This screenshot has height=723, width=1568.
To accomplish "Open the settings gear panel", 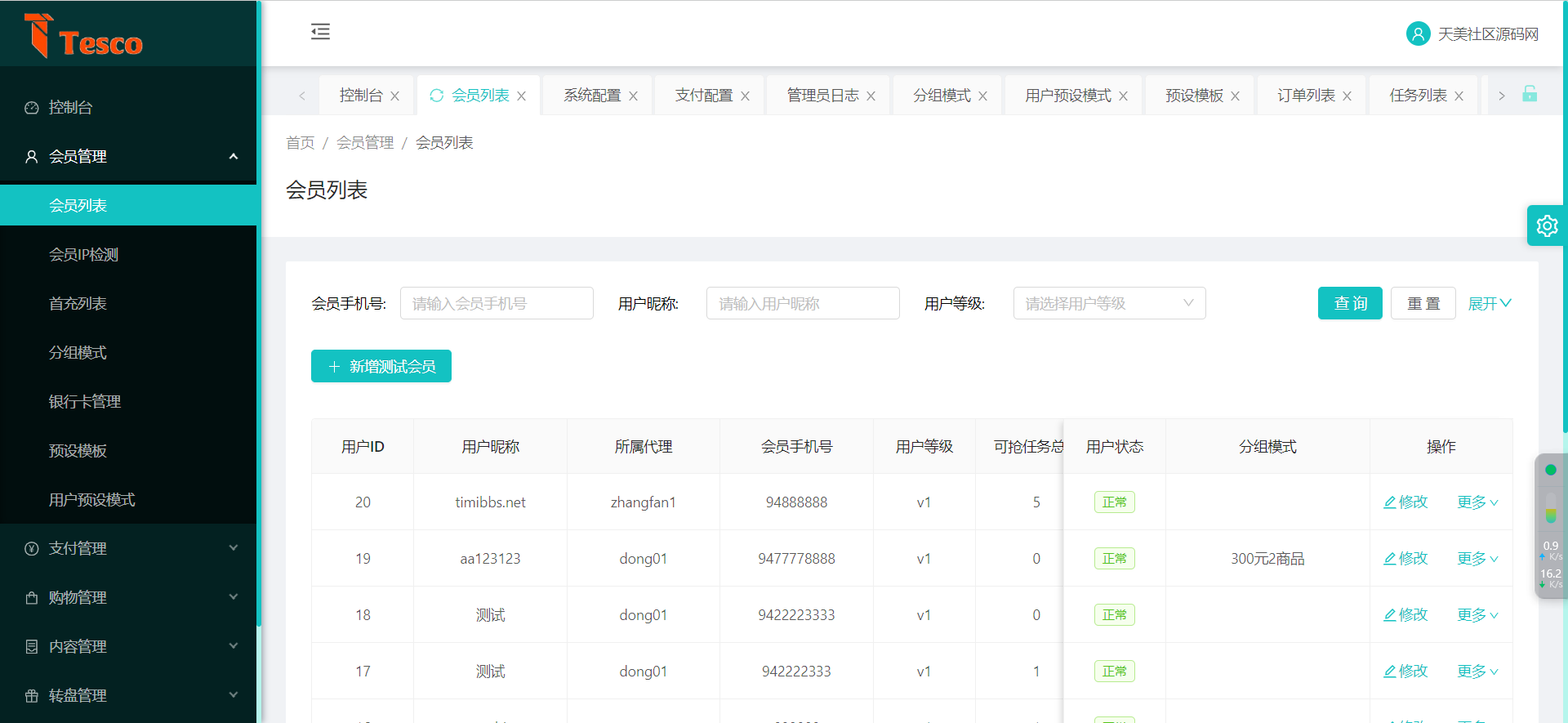I will (x=1546, y=225).
